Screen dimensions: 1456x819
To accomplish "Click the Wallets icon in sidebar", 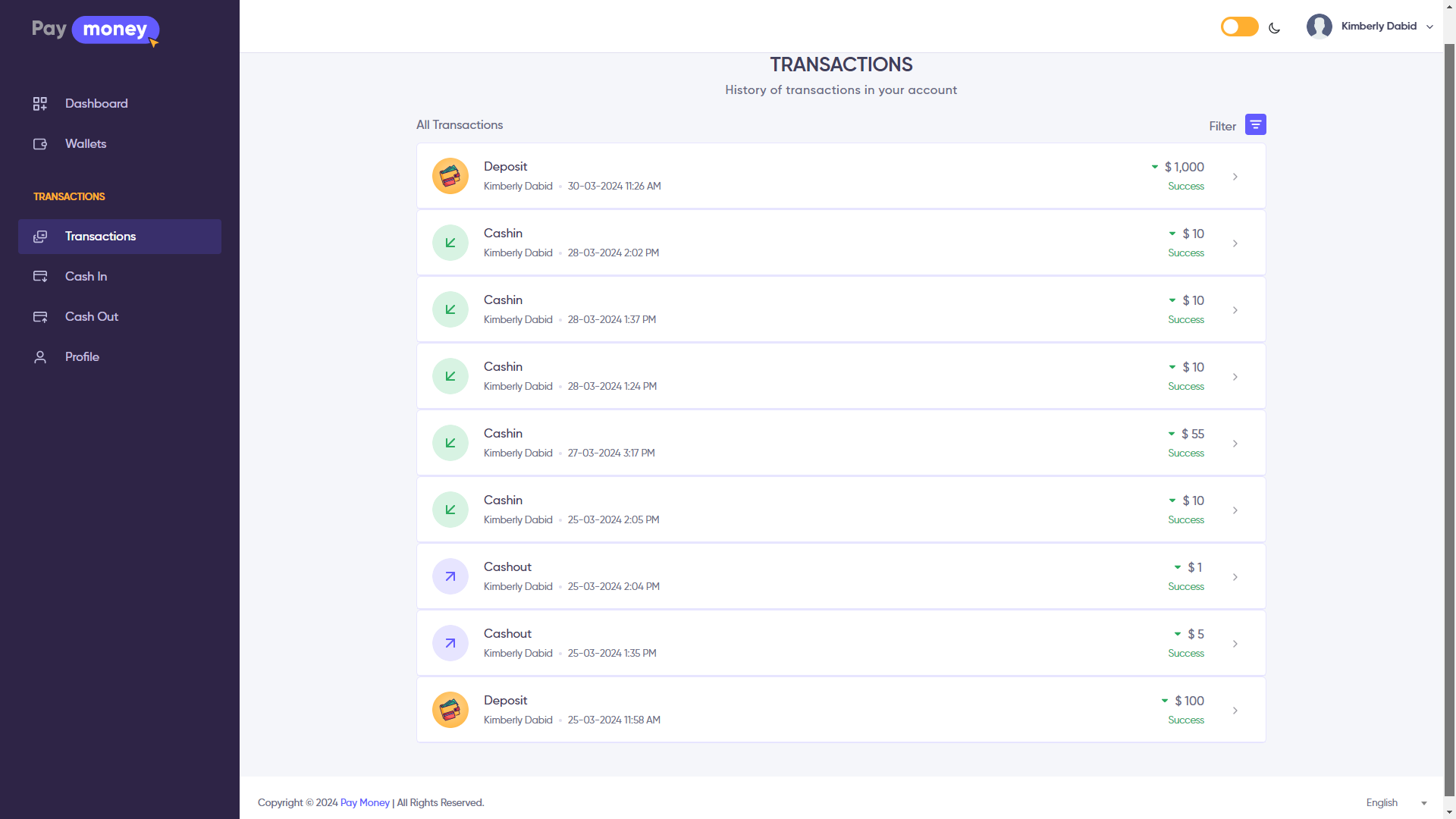I will [x=40, y=144].
